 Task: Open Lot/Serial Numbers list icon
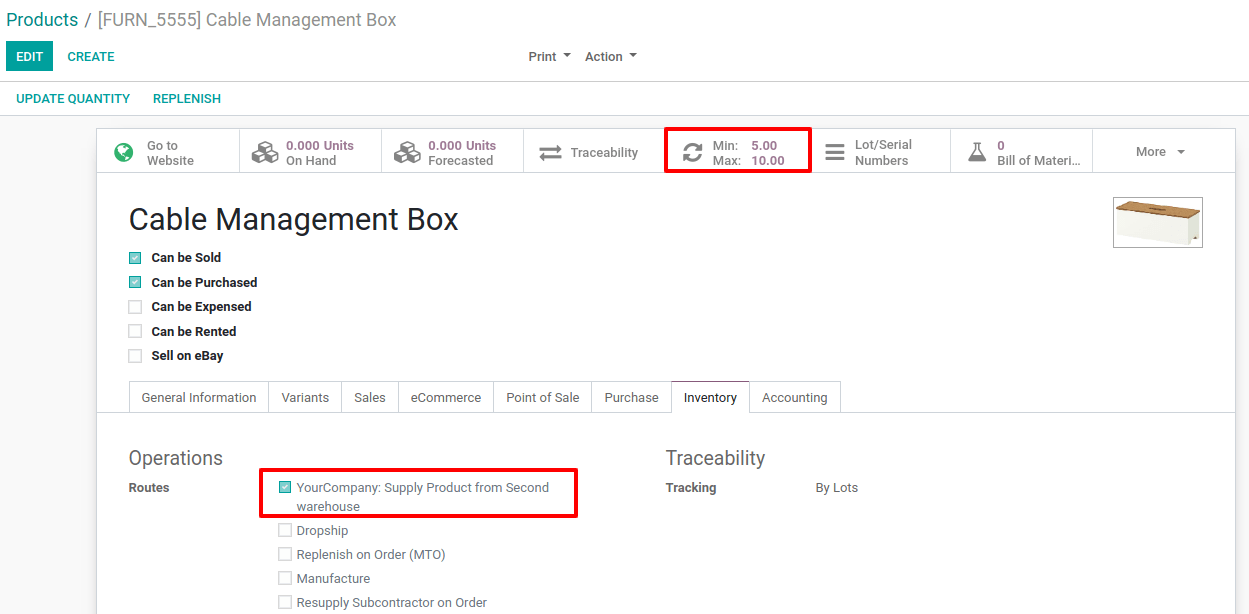click(834, 152)
